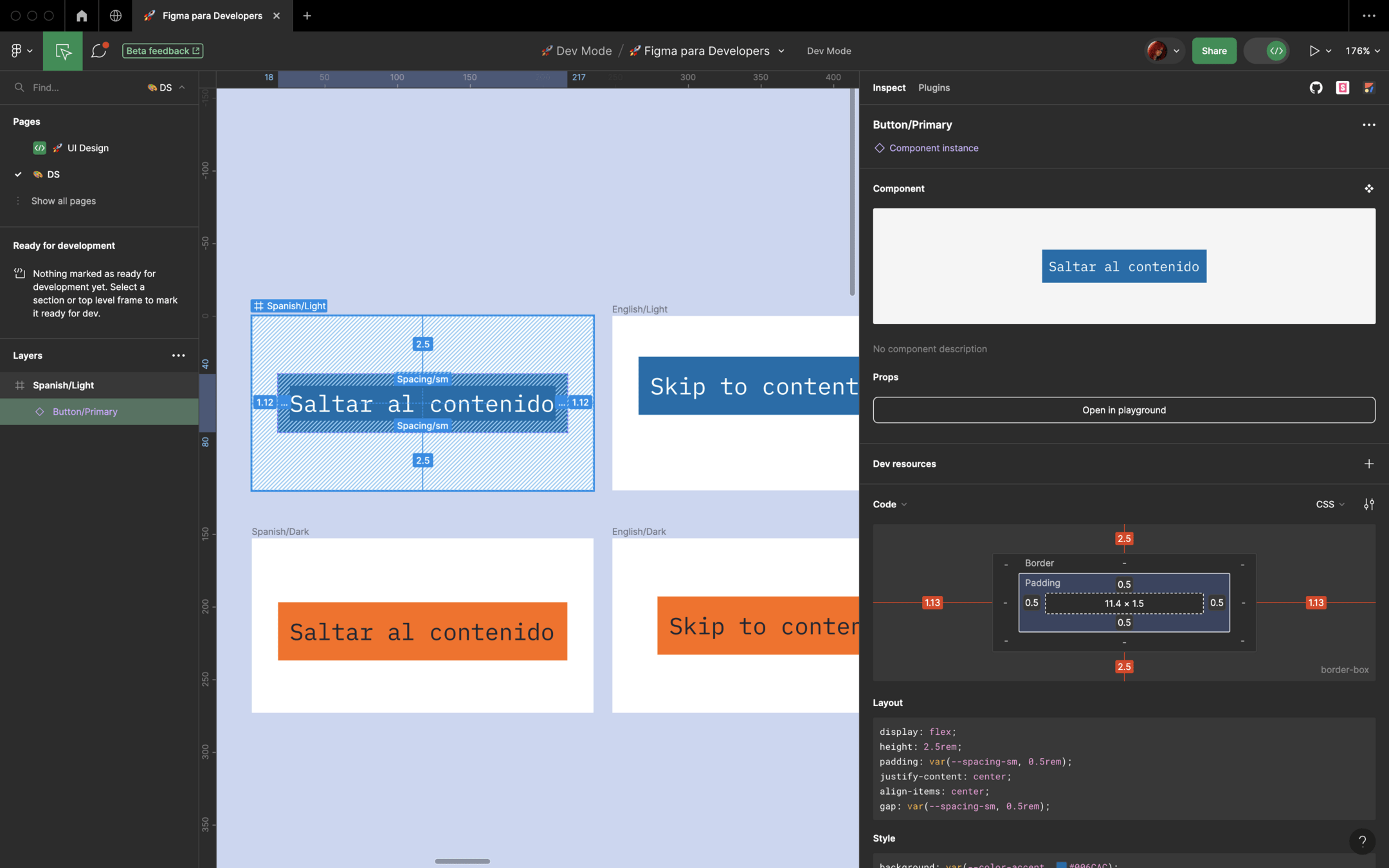
Task: Go to main component icon
Action: 1368,188
